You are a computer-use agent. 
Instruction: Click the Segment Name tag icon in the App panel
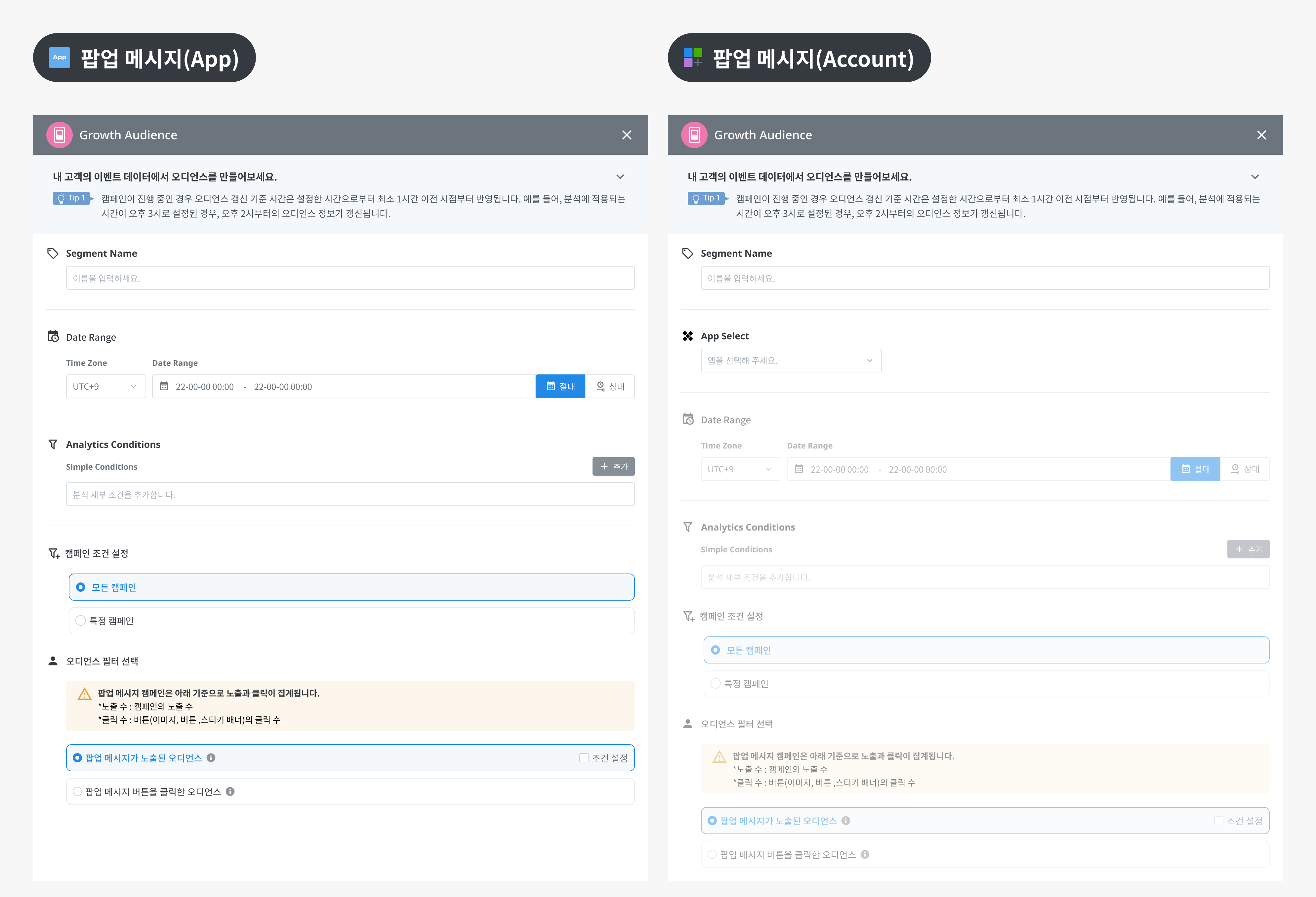[x=53, y=253]
